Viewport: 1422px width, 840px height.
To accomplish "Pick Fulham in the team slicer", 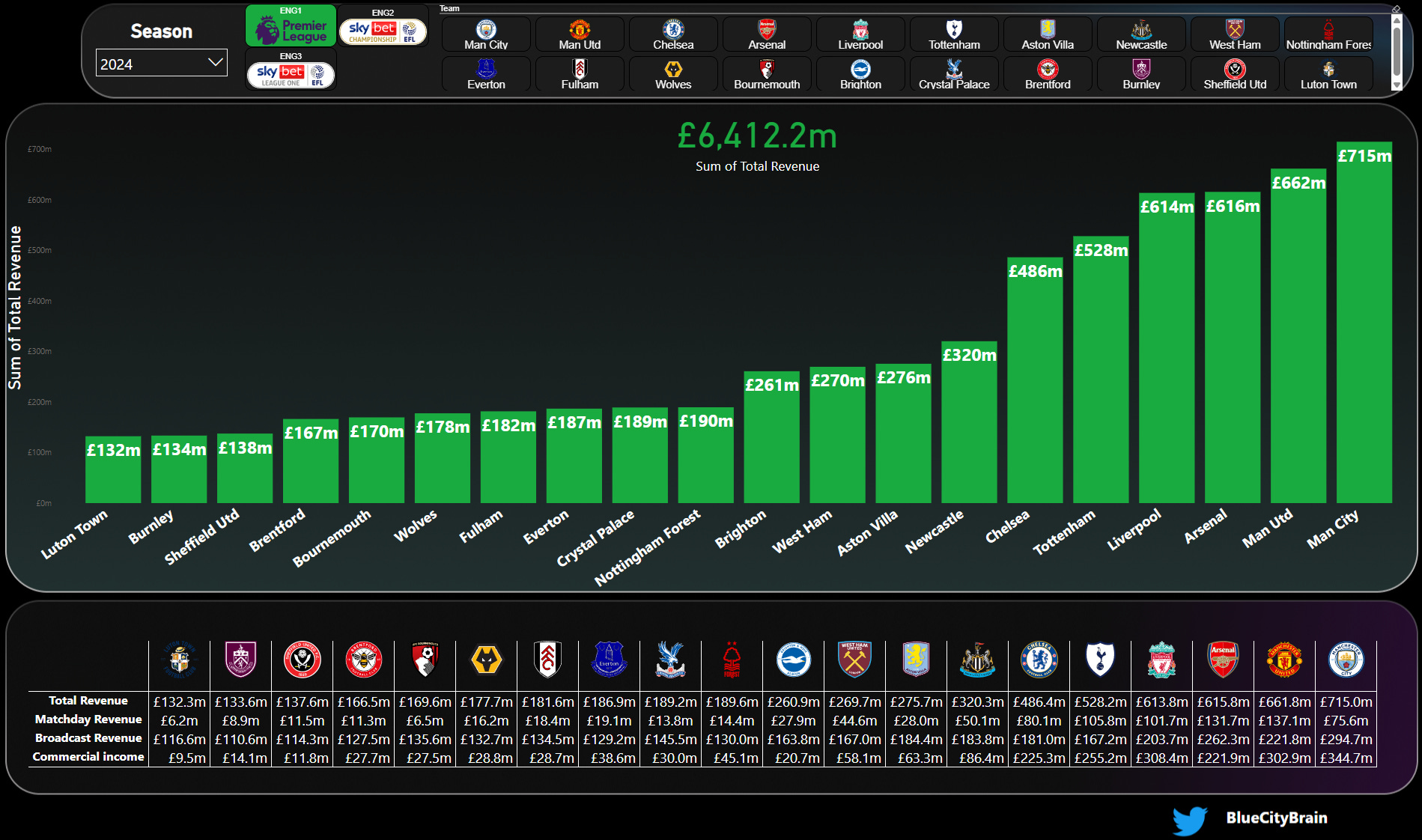I will (580, 74).
